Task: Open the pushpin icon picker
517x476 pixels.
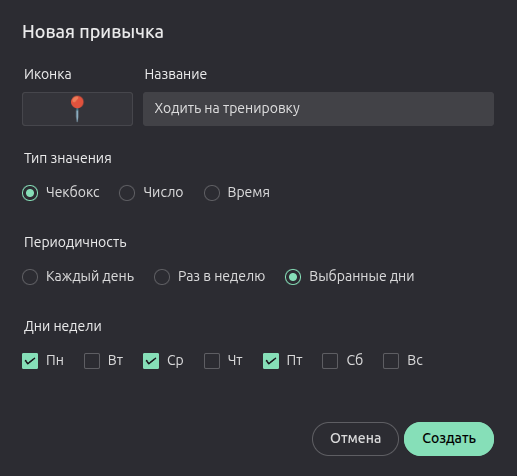Action: 77,109
